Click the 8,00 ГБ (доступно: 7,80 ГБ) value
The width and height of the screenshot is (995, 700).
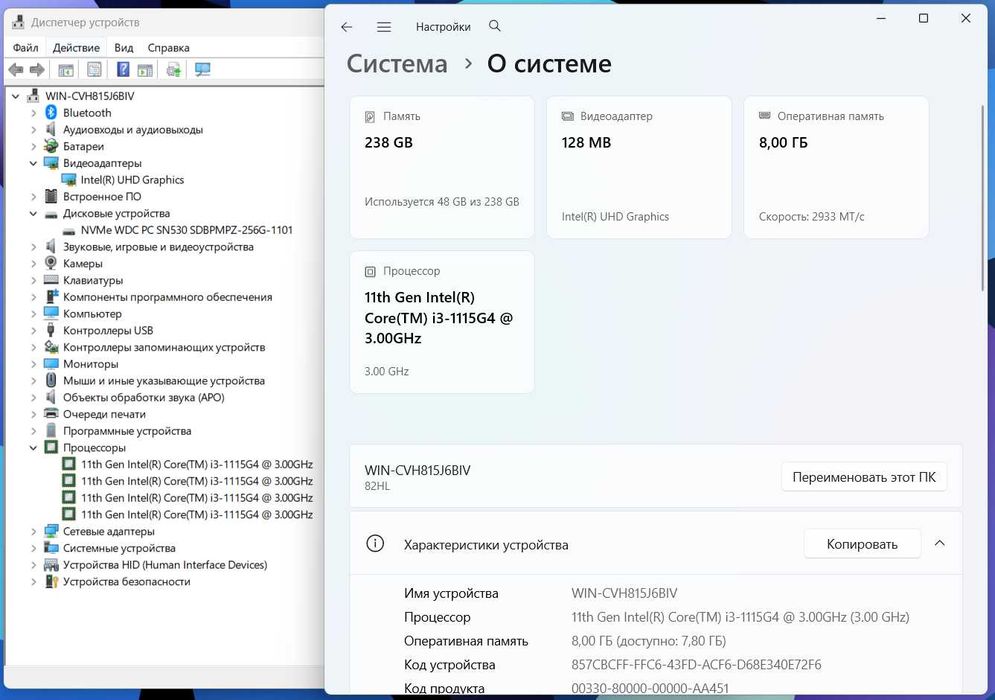click(649, 641)
